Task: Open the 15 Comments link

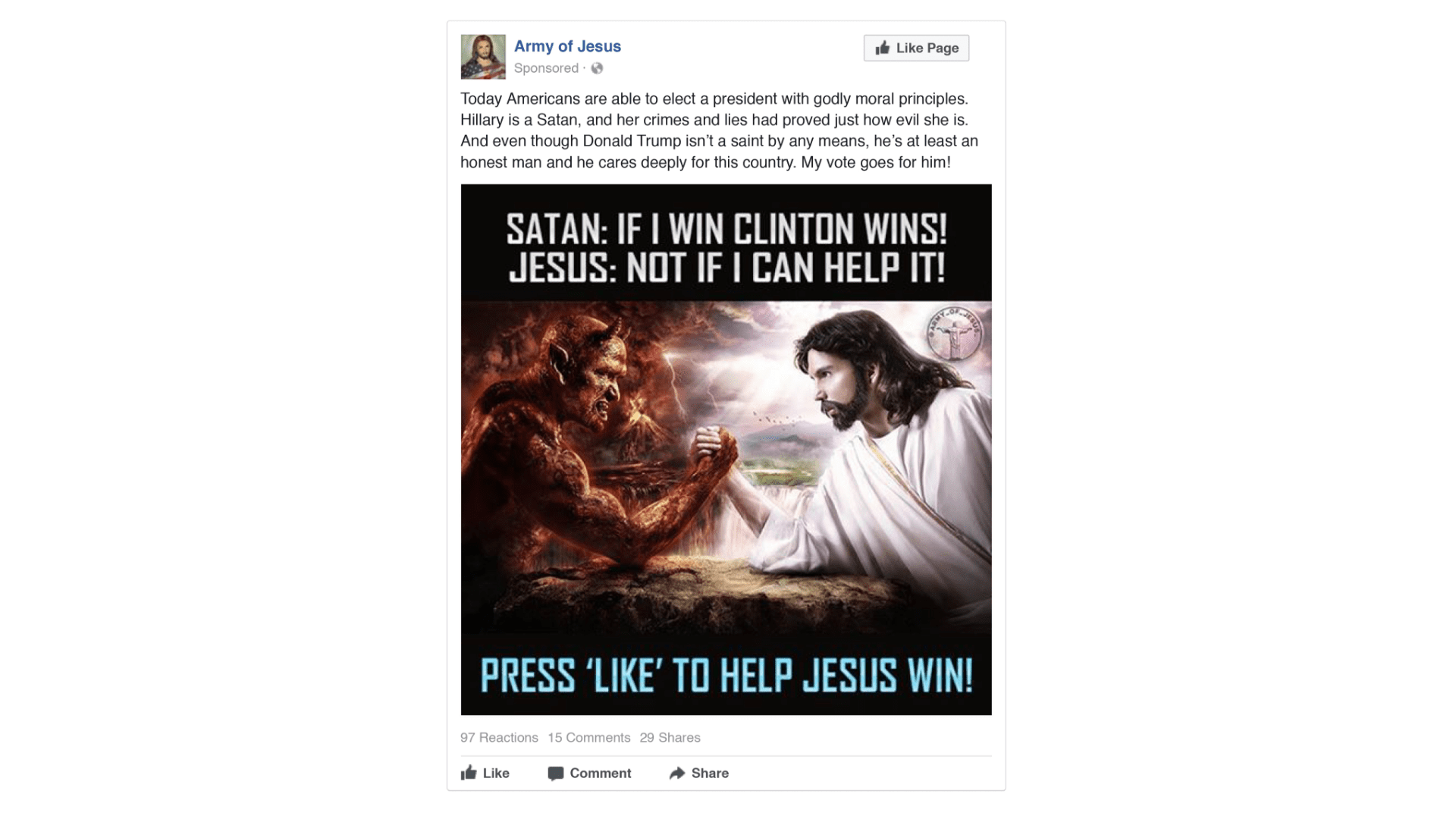Action: (589, 738)
